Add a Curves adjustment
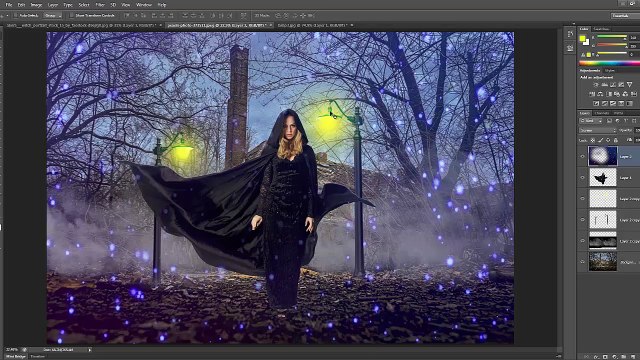This screenshot has width=640, height=360. click(613, 85)
